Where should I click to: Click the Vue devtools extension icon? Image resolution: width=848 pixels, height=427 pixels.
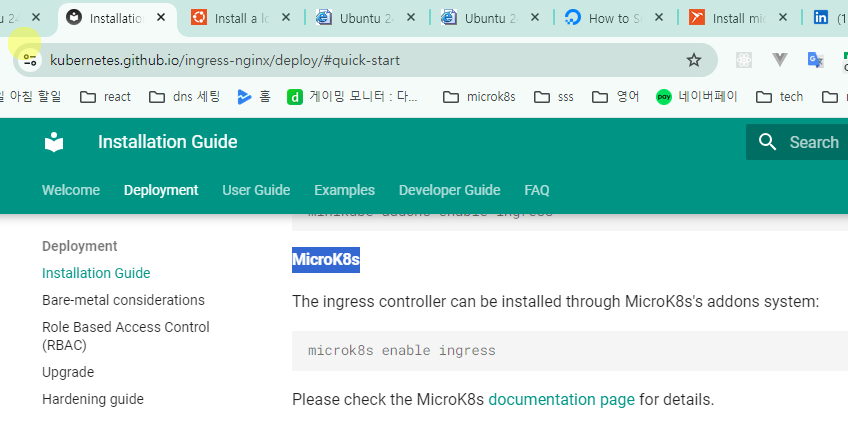pos(779,60)
